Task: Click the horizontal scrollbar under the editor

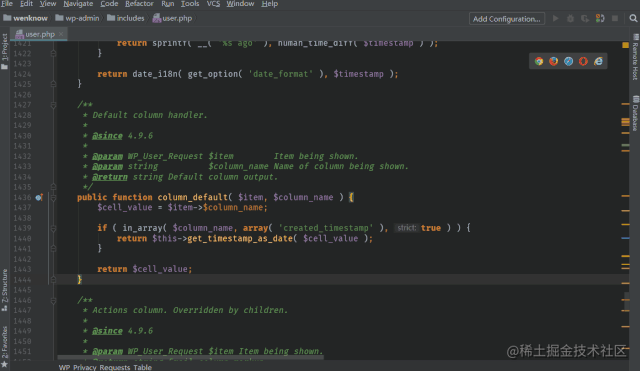Action: (191, 358)
